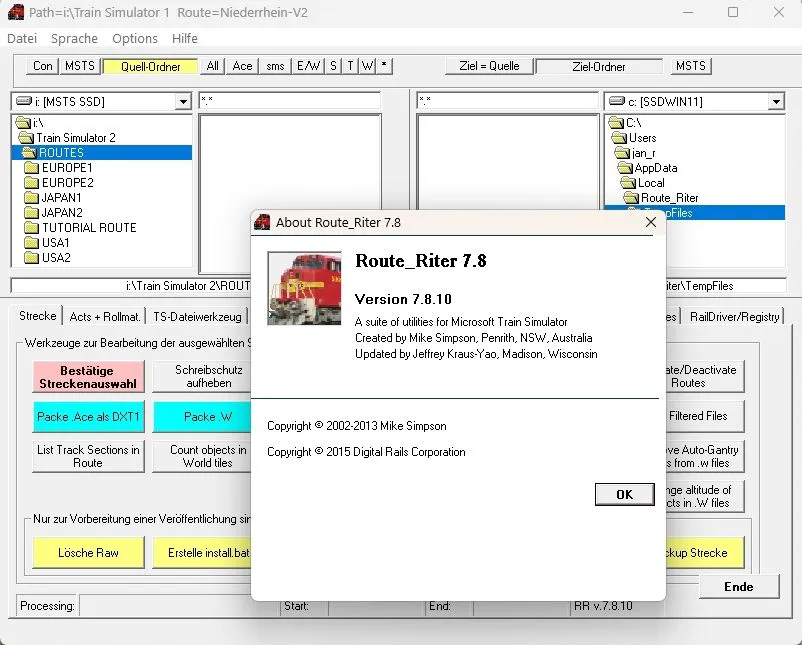The image size is (802, 645).
Task: Switch to the Acts + Rollmat. tab
Action: pos(104,317)
